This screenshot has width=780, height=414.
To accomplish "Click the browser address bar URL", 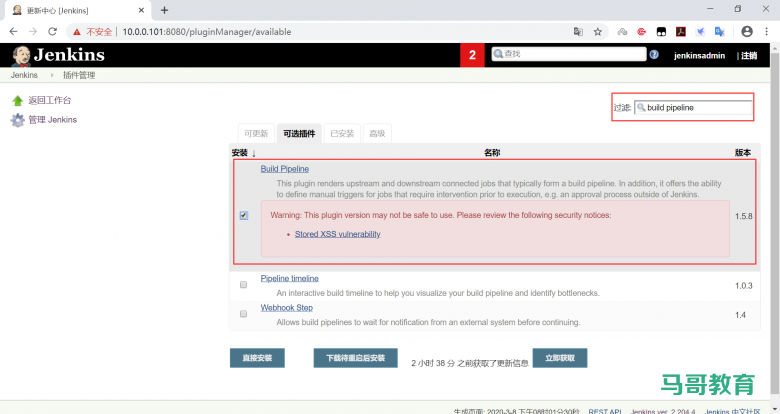I will [x=207, y=32].
